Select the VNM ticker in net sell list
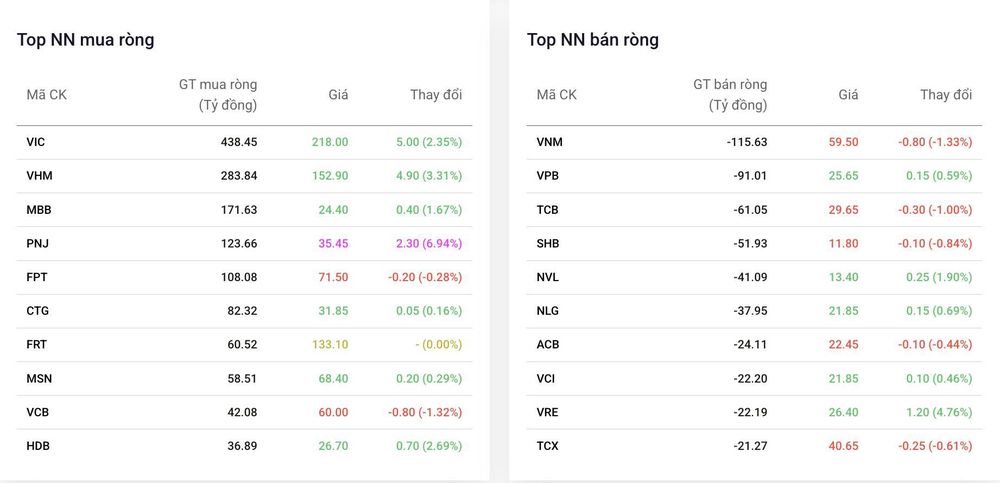The height and width of the screenshot is (483, 1000). tap(550, 142)
